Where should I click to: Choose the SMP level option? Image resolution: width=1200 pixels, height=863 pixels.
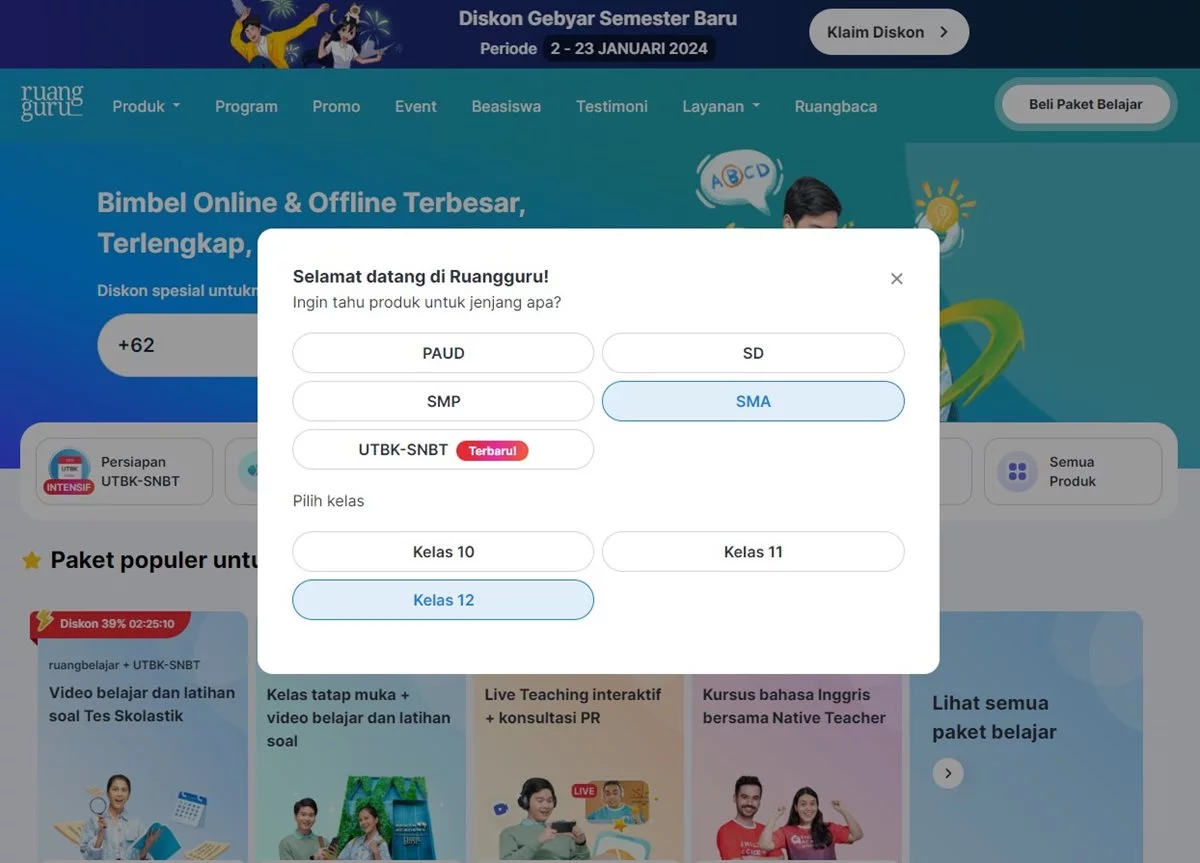pyautogui.click(x=443, y=401)
